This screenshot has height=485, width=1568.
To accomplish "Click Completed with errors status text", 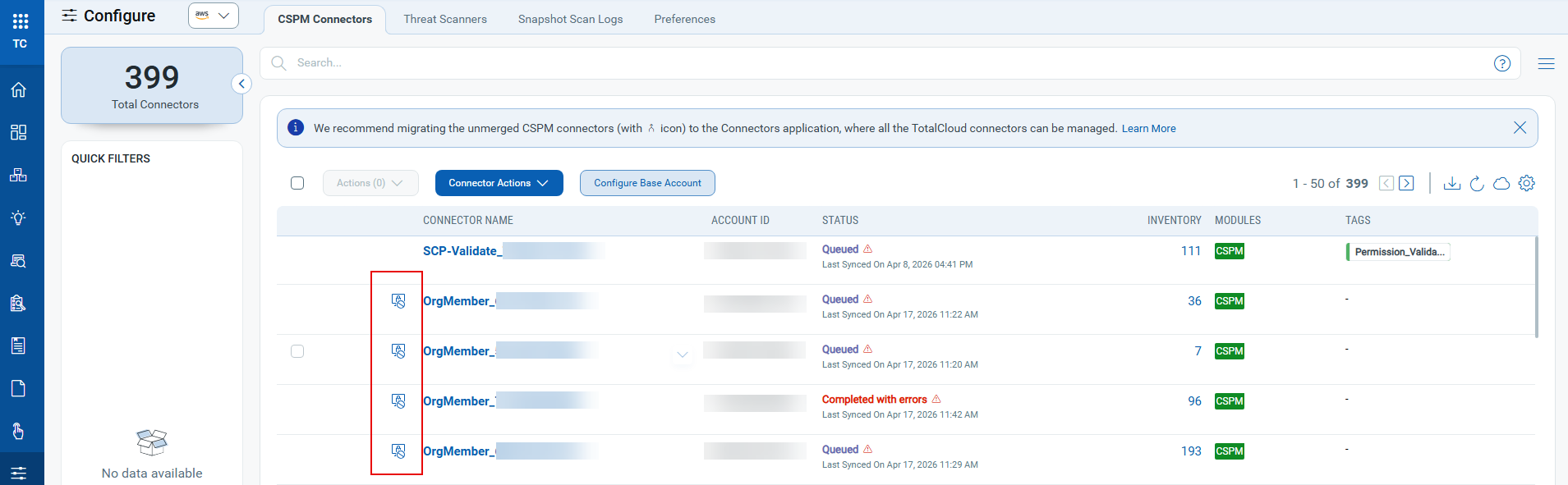I will [875, 400].
